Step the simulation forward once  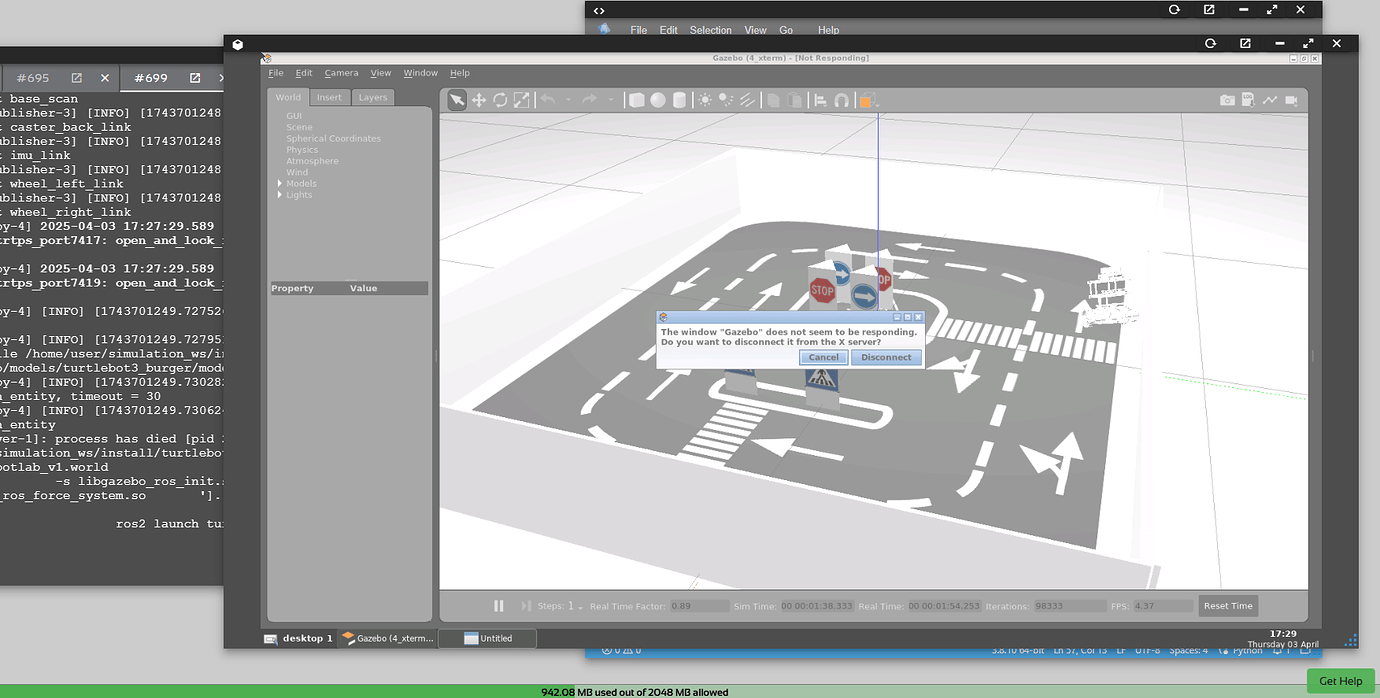pyautogui.click(x=526, y=606)
